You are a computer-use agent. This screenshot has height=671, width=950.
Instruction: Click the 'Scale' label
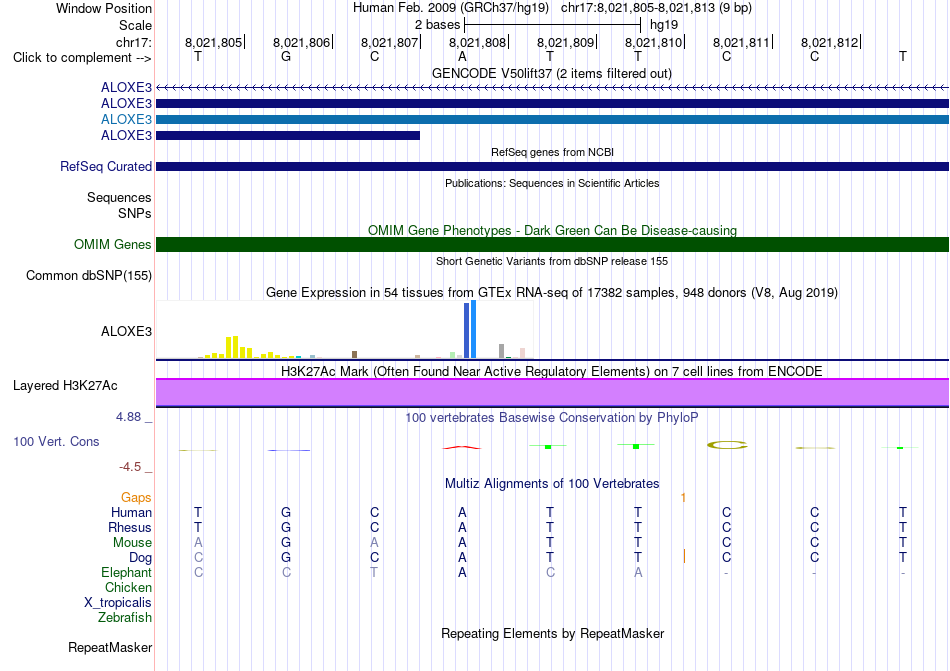[135, 25]
